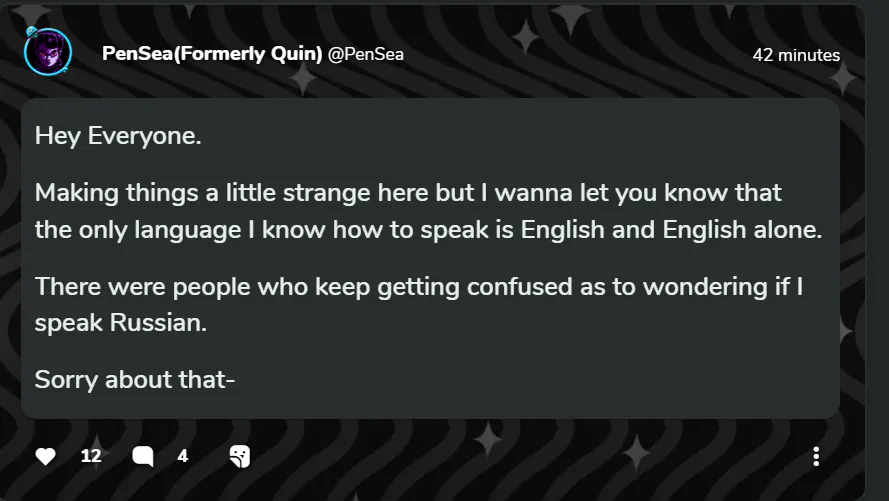The height and width of the screenshot is (501, 889).
Task: Click the line starting "Making things a little"
Action: pos(408,191)
